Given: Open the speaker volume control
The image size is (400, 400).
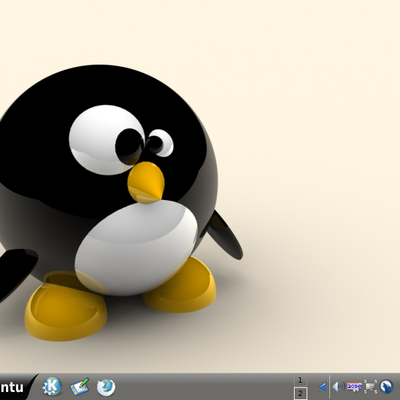Looking at the screenshot, I should [x=339, y=387].
